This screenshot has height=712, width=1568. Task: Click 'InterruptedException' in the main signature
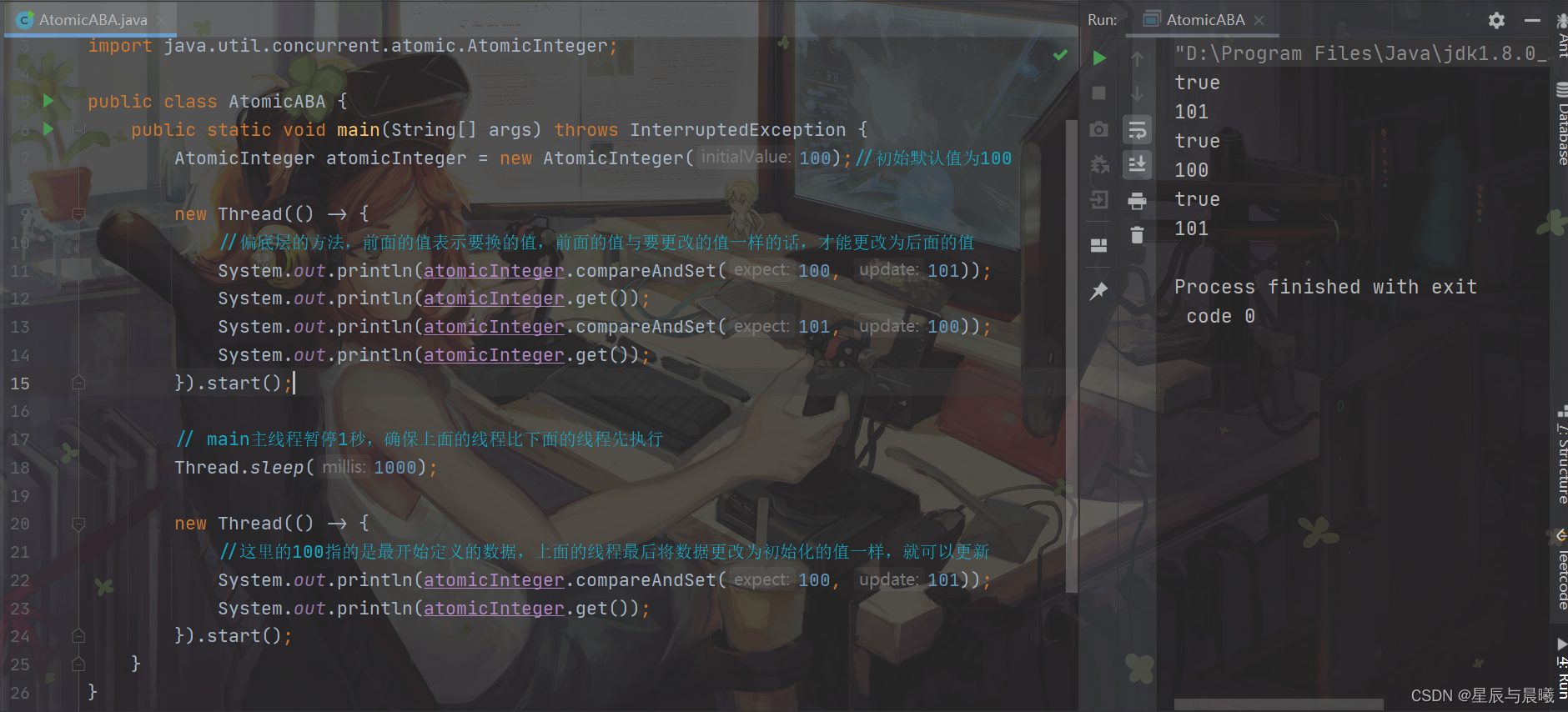point(737,130)
